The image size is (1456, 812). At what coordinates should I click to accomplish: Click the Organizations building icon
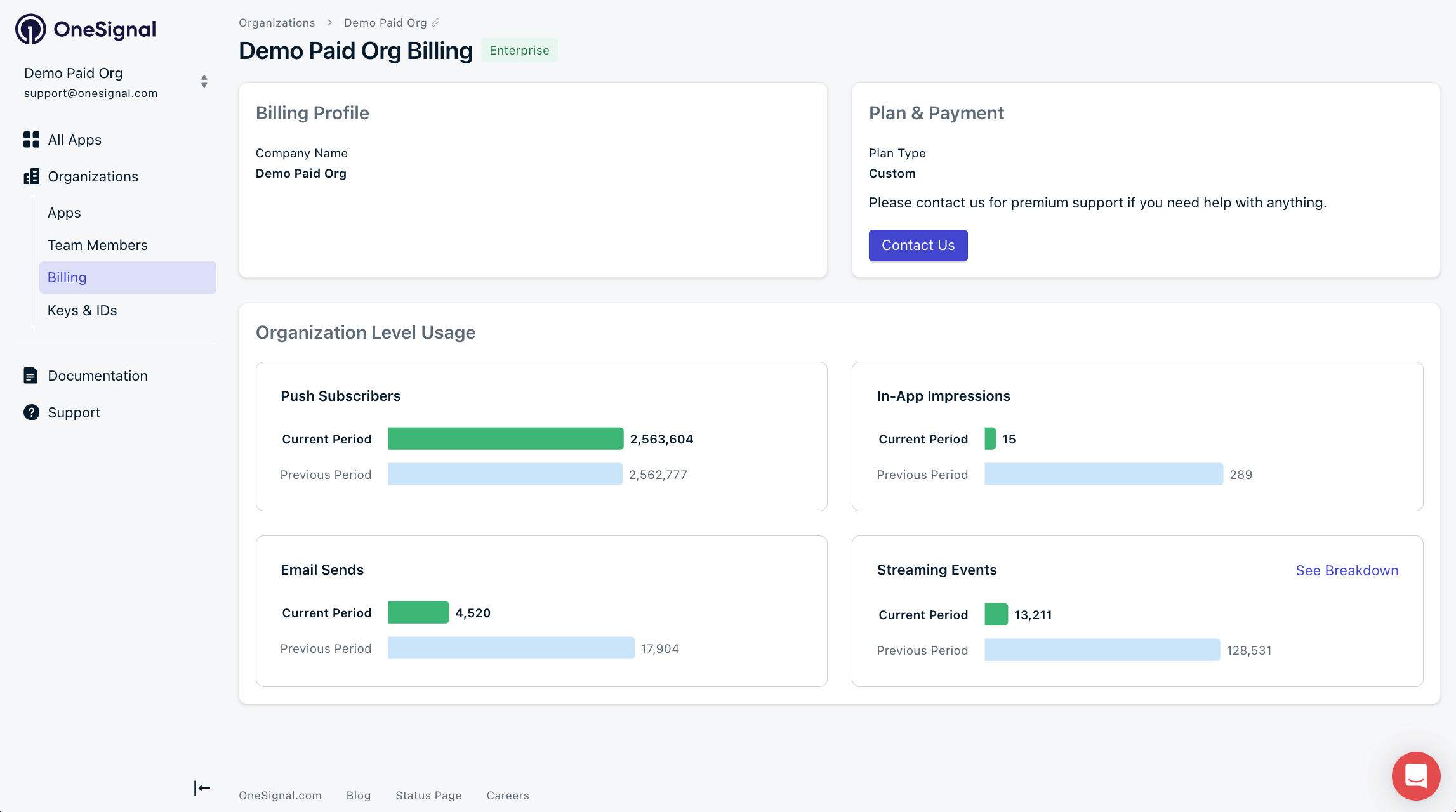coord(31,176)
